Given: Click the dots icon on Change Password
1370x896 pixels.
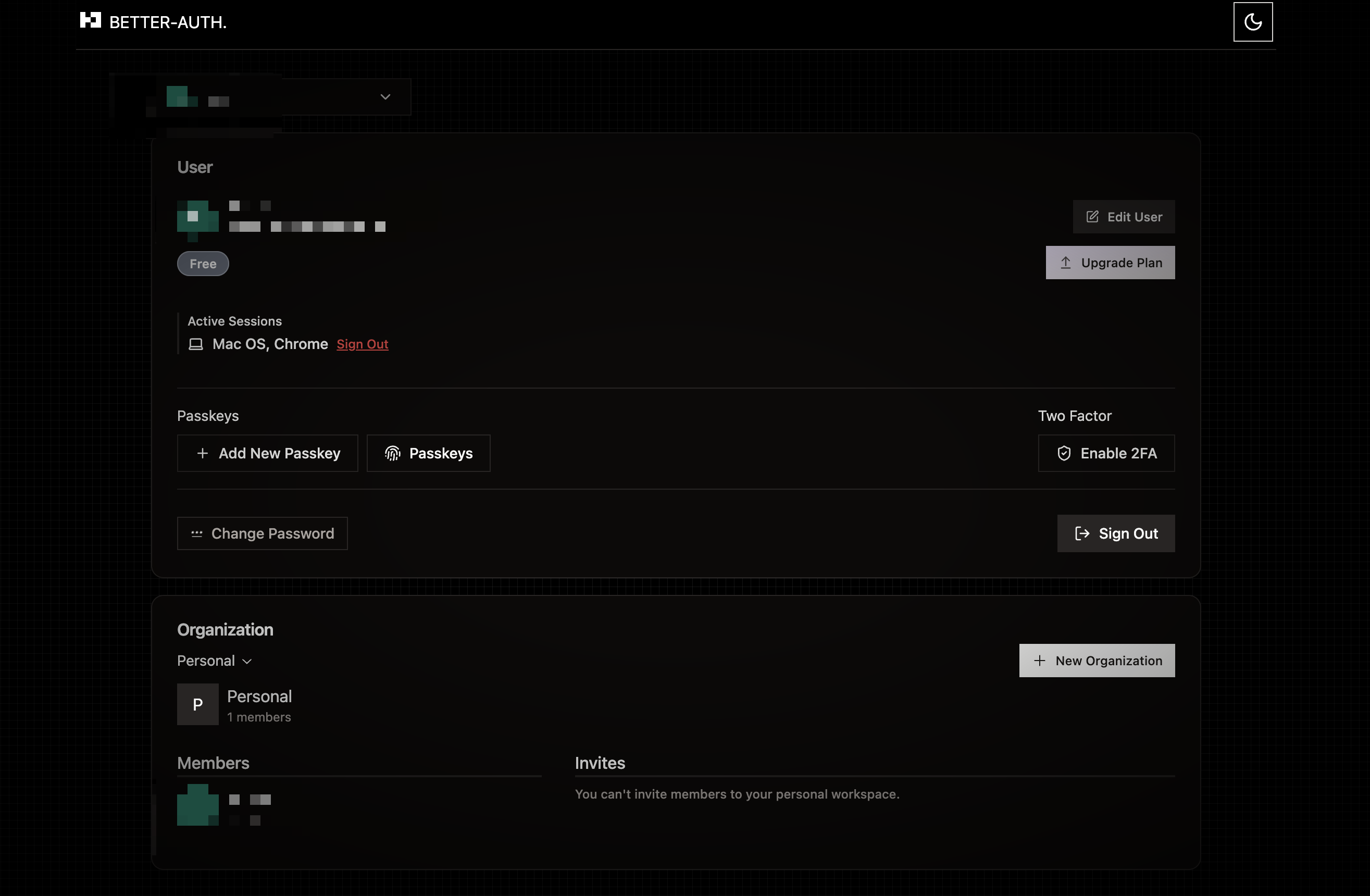Looking at the screenshot, I should 197,533.
